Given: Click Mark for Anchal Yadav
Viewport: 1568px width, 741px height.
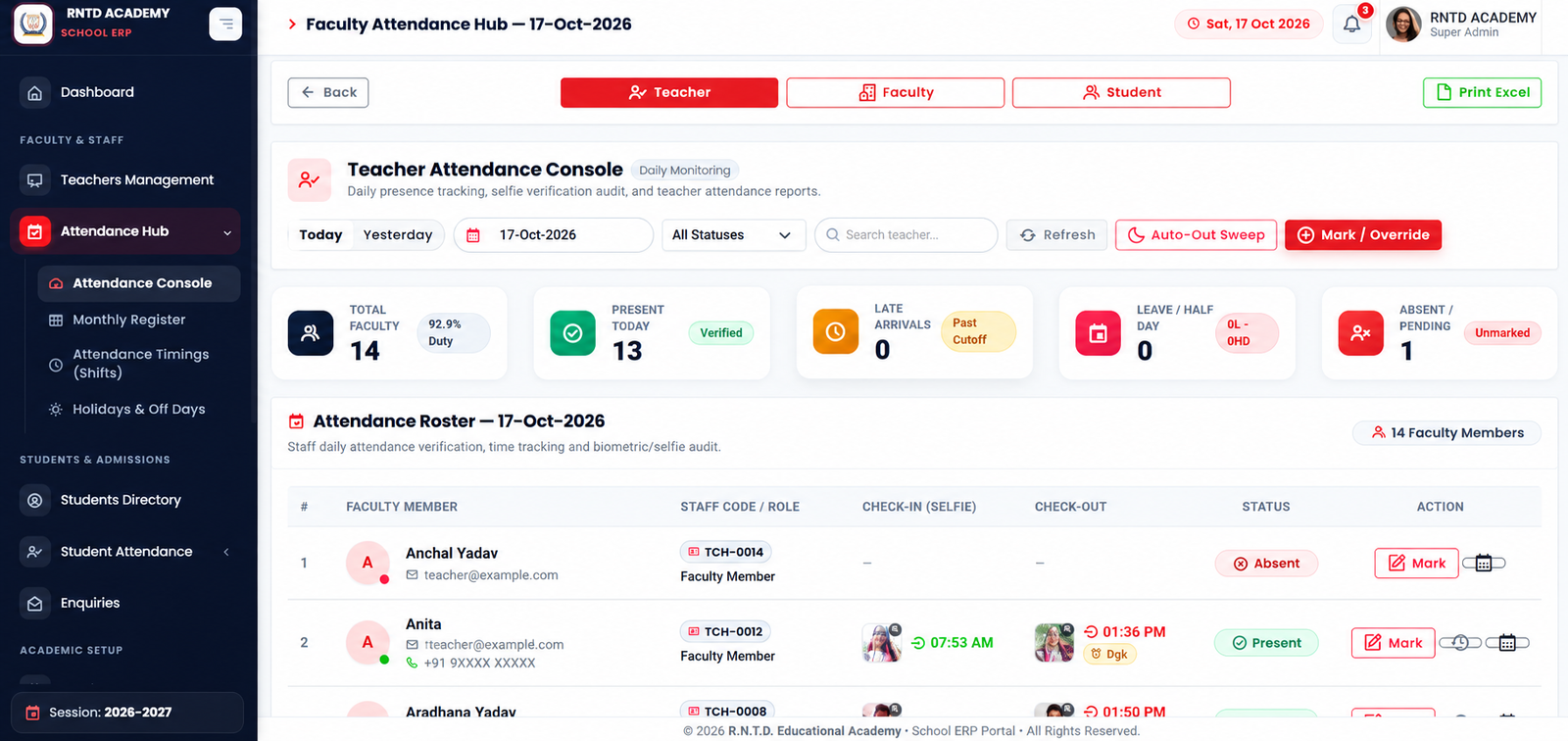Looking at the screenshot, I should click(1417, 563).
